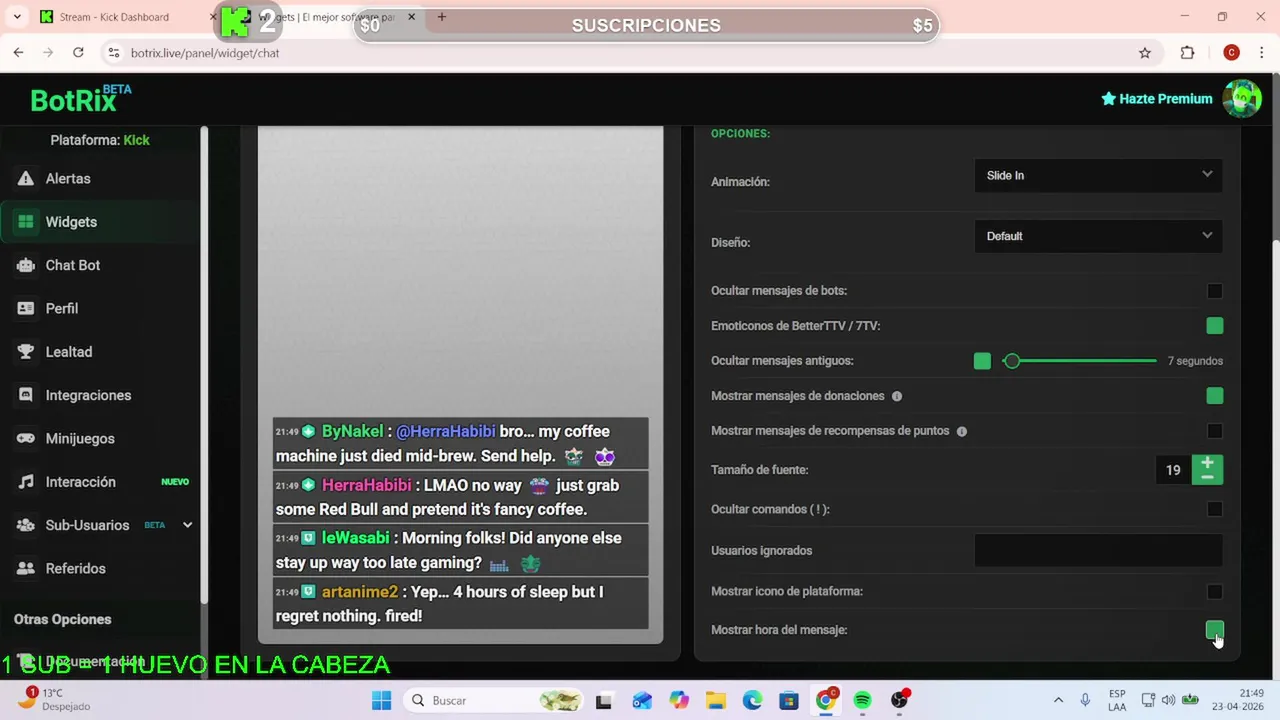Enable Mostrar mensajes de recompensas de puntos

(1214, 431)
